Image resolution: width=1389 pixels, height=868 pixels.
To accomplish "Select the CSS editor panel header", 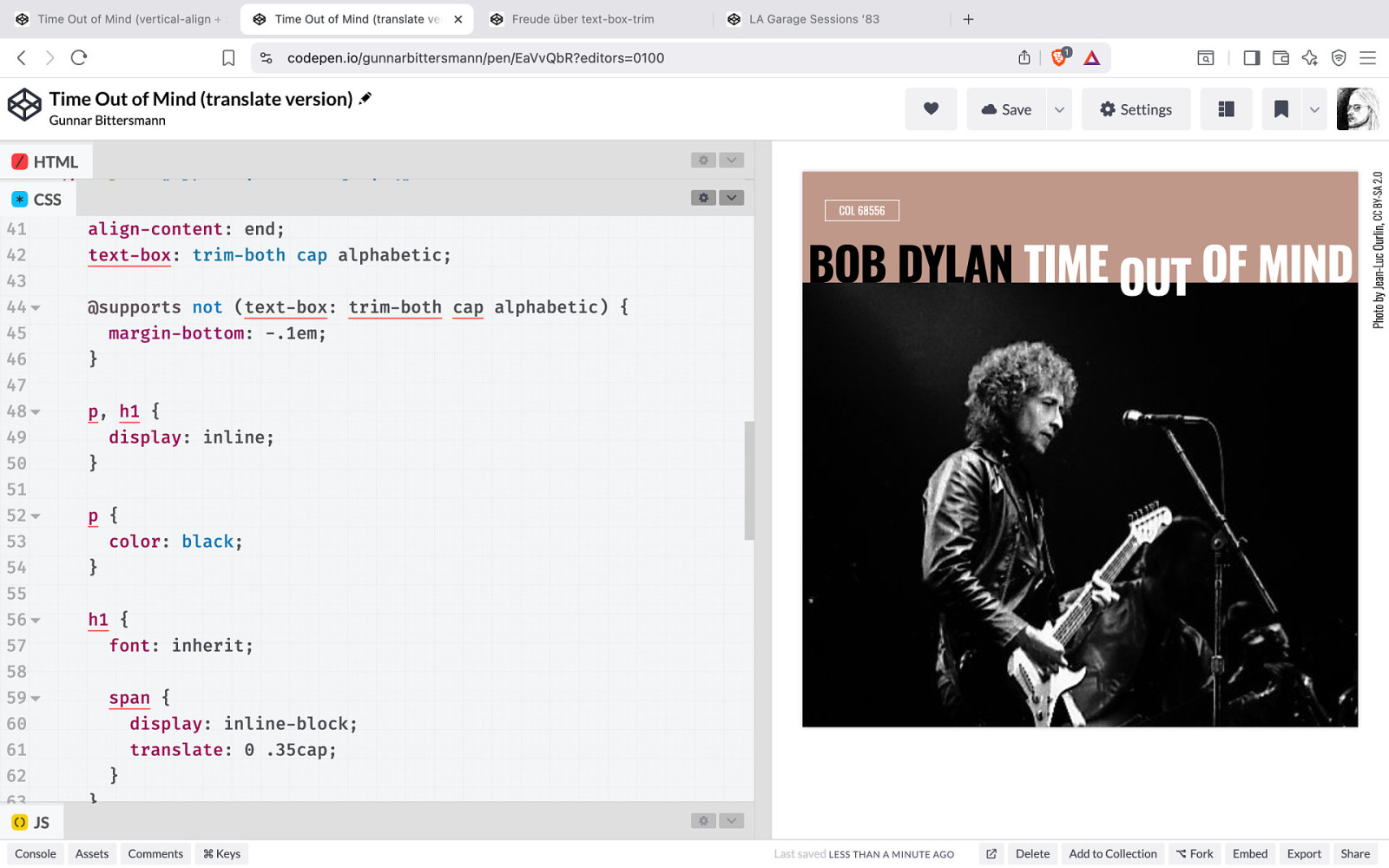I will tap(37, 200).
